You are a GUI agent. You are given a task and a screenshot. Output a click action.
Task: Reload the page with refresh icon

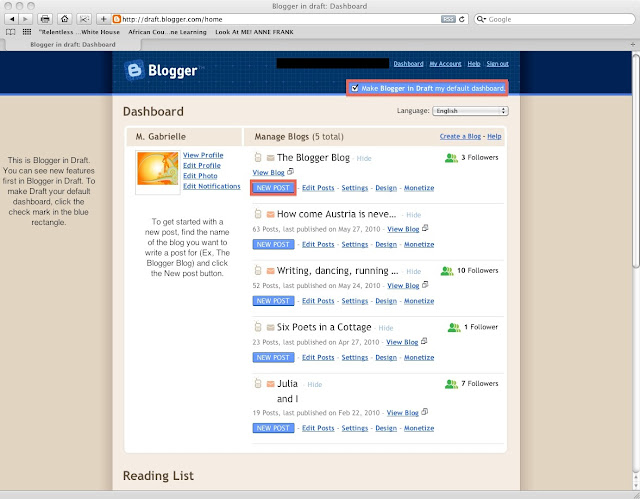pos(462,19)
